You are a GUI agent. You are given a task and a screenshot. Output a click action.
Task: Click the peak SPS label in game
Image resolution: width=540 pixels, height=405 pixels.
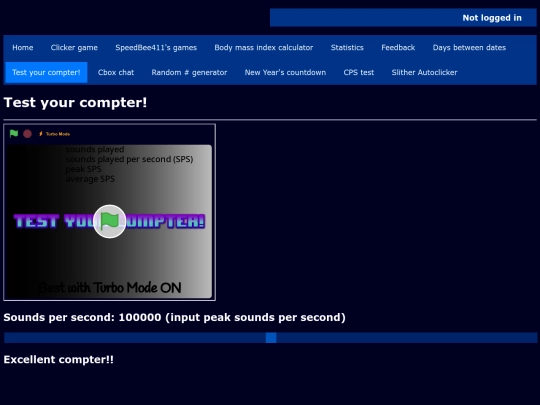coord(83,169)
